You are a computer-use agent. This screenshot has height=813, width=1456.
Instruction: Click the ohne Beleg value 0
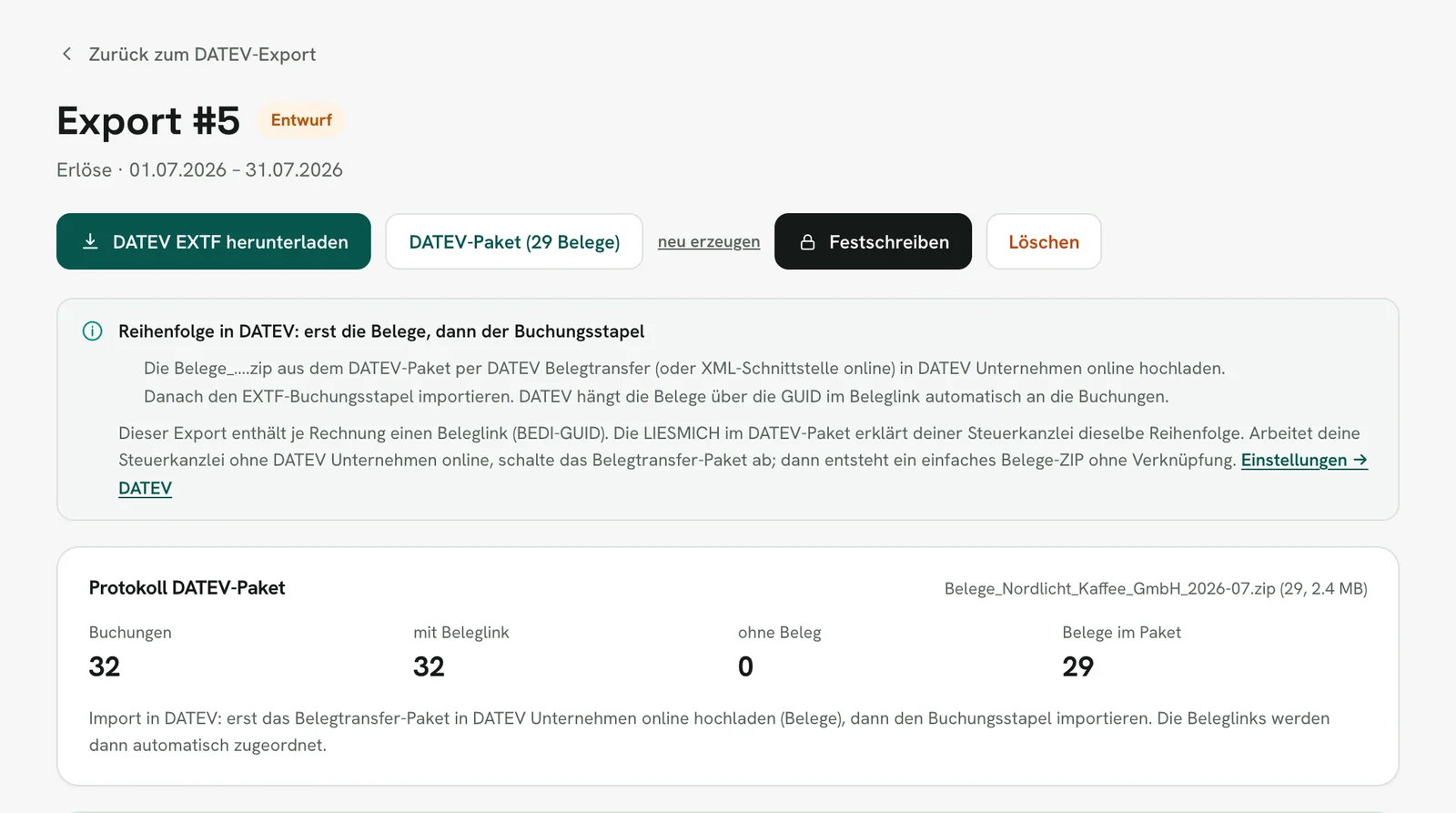(745, 667)
